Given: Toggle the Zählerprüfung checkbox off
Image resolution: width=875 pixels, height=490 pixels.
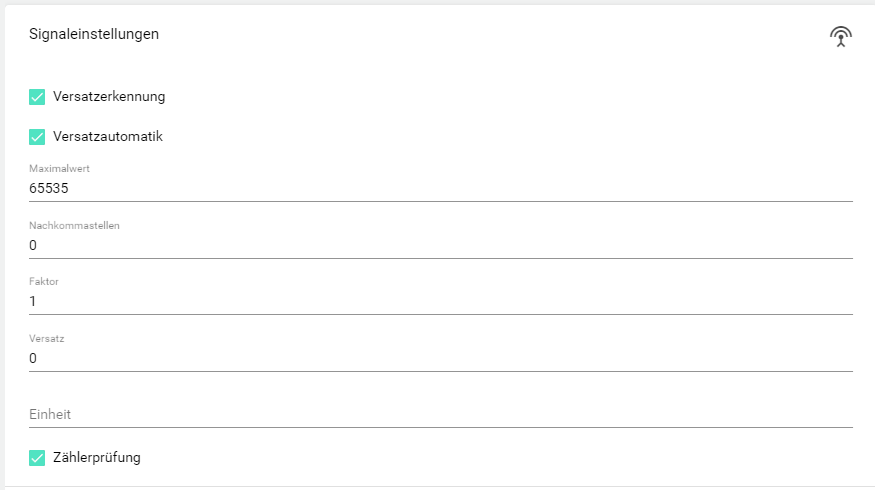Looking at the screenshot, I should [38, 458].
